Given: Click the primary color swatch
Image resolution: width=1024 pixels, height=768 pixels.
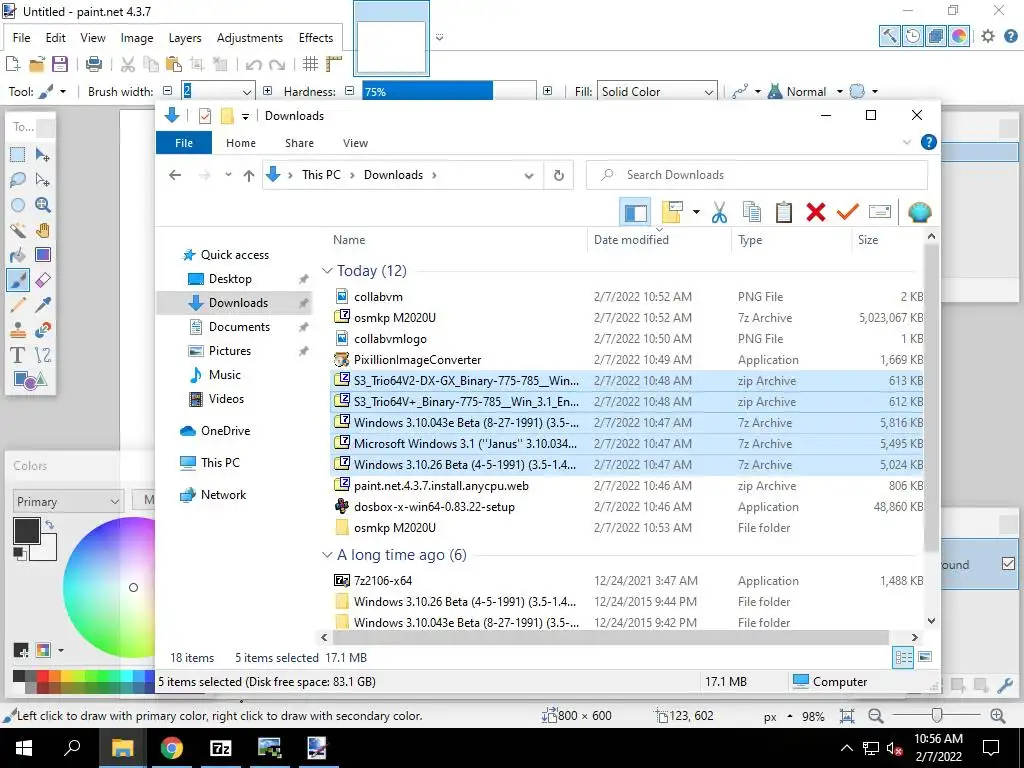Looking at the screenshot, I should coord(27,531).
